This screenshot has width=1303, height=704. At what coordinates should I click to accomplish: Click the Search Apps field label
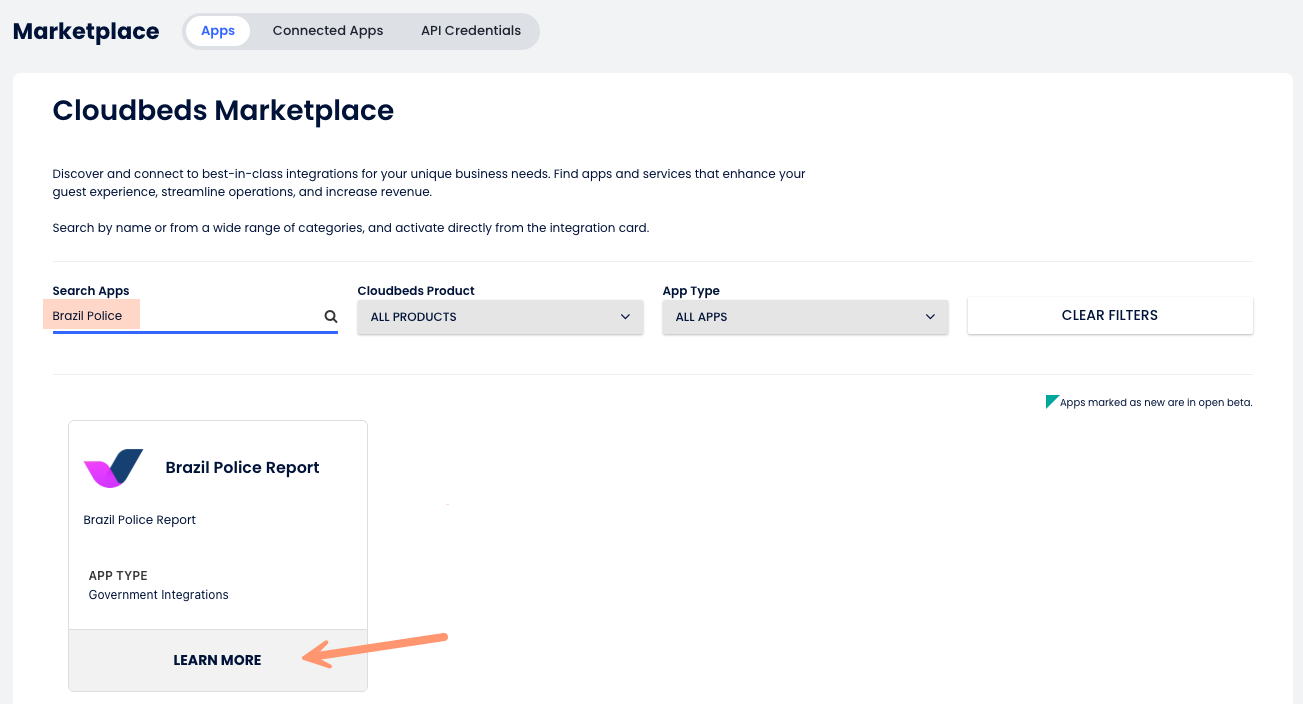point(91,291)
